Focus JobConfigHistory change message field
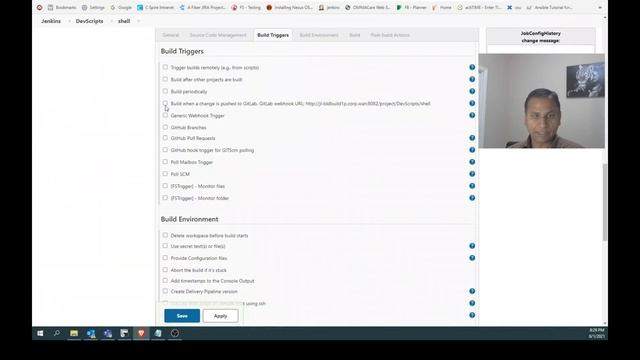The height and width of the screenshot is (360, 640). point(540,49)
